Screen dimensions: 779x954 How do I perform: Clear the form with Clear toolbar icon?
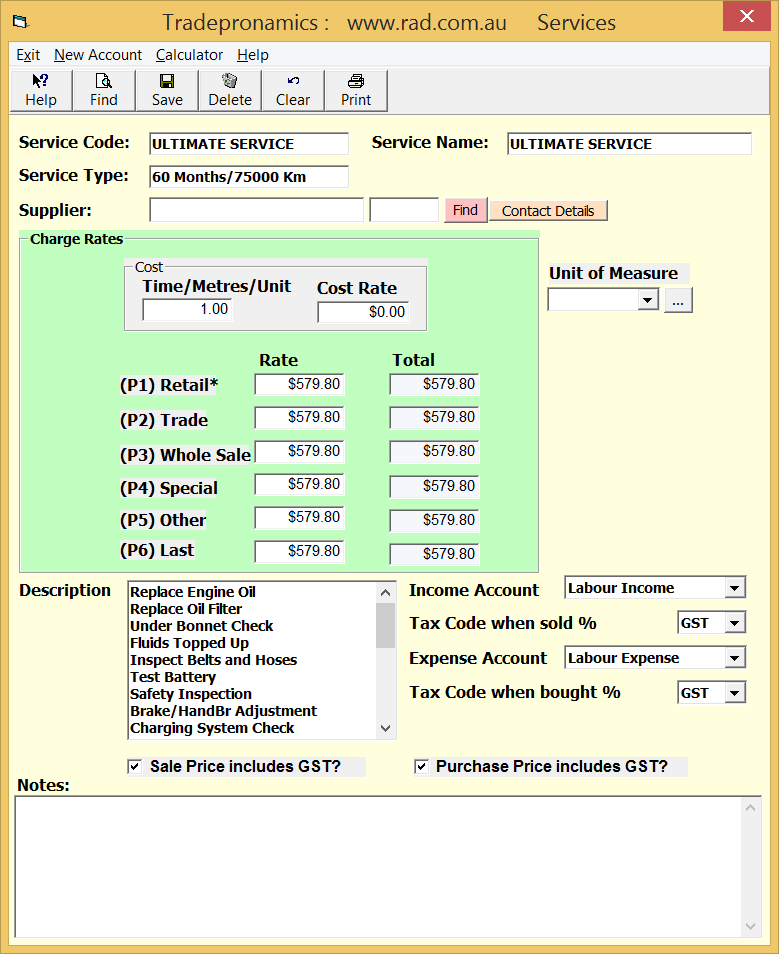[293, 90]
